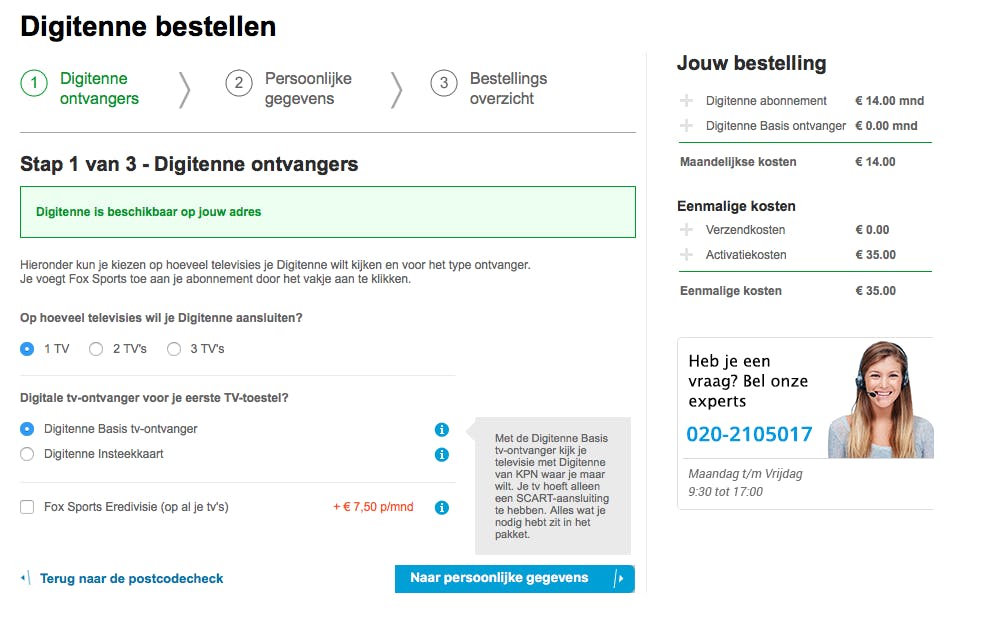Click step 1 circle icon

[x=34, y=84]
